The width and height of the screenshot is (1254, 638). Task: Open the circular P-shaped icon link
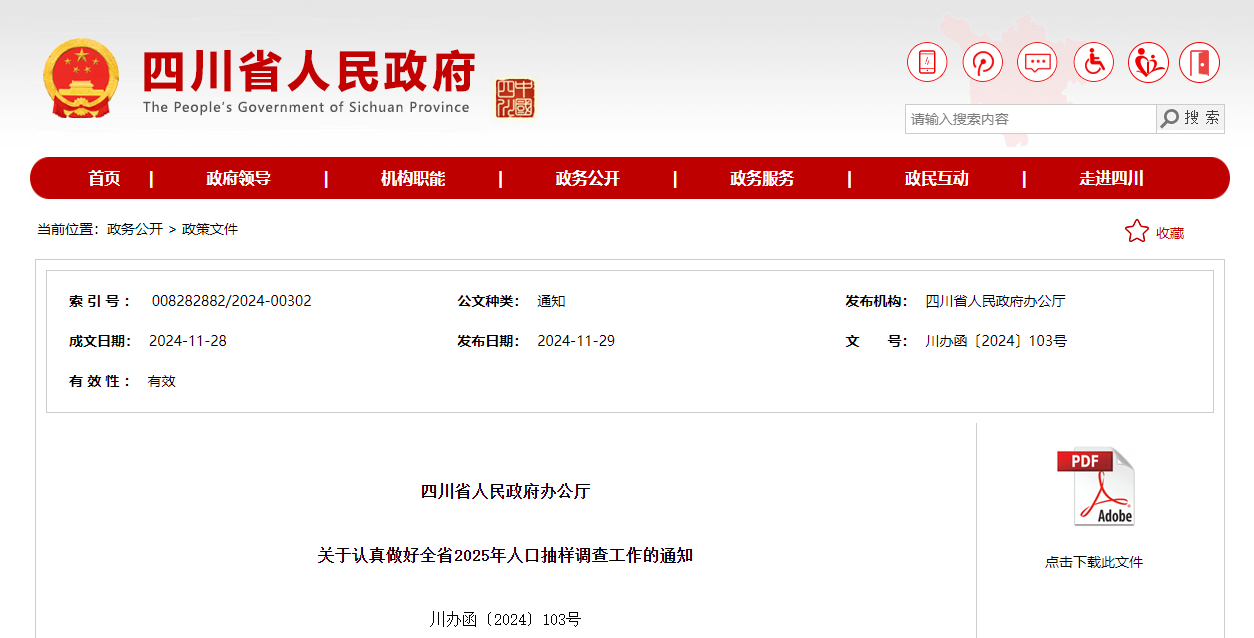click(982, 62)
